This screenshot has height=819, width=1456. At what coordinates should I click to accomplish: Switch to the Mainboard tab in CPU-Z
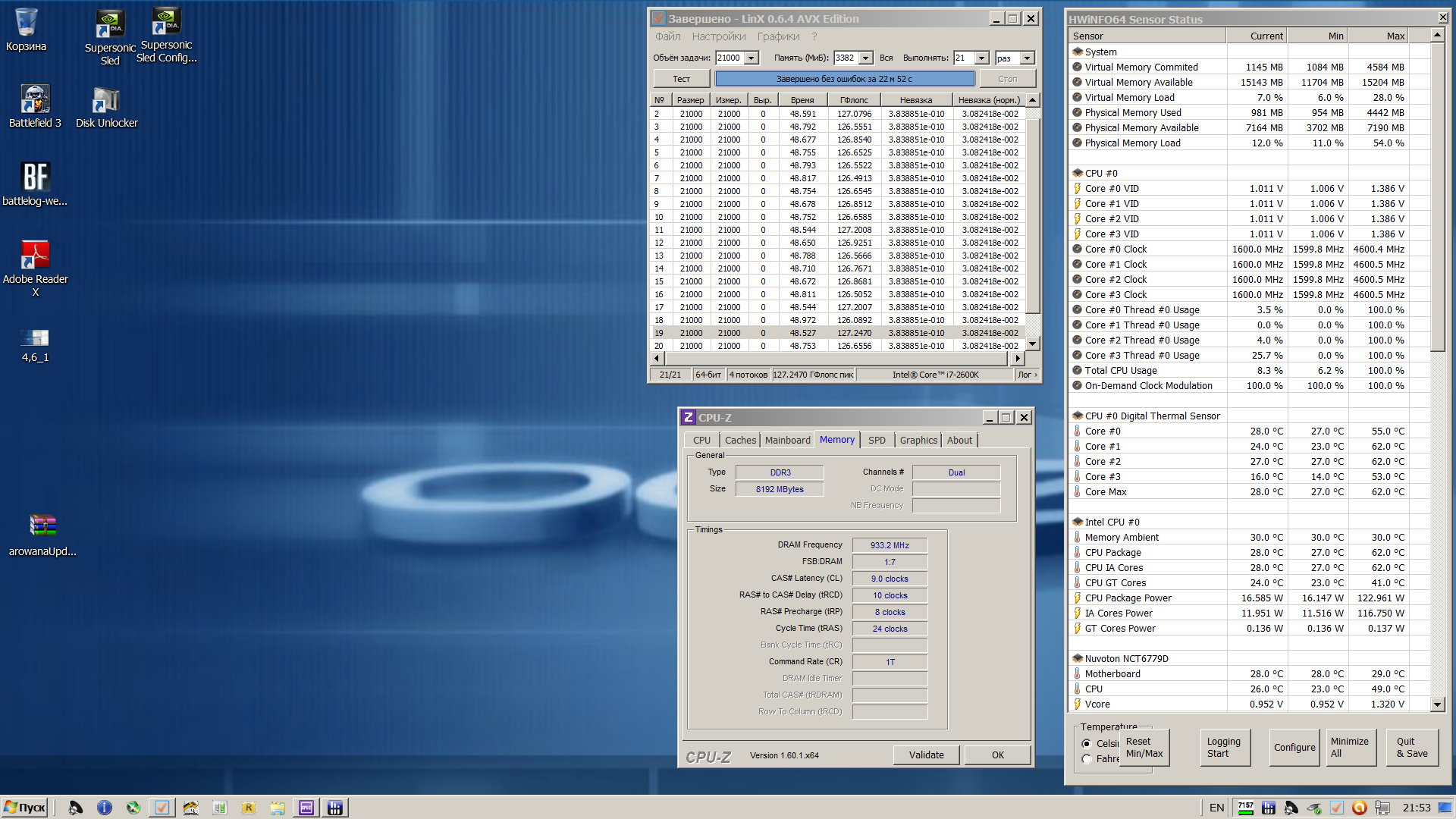pyautogui.click(x=787, y=441)
